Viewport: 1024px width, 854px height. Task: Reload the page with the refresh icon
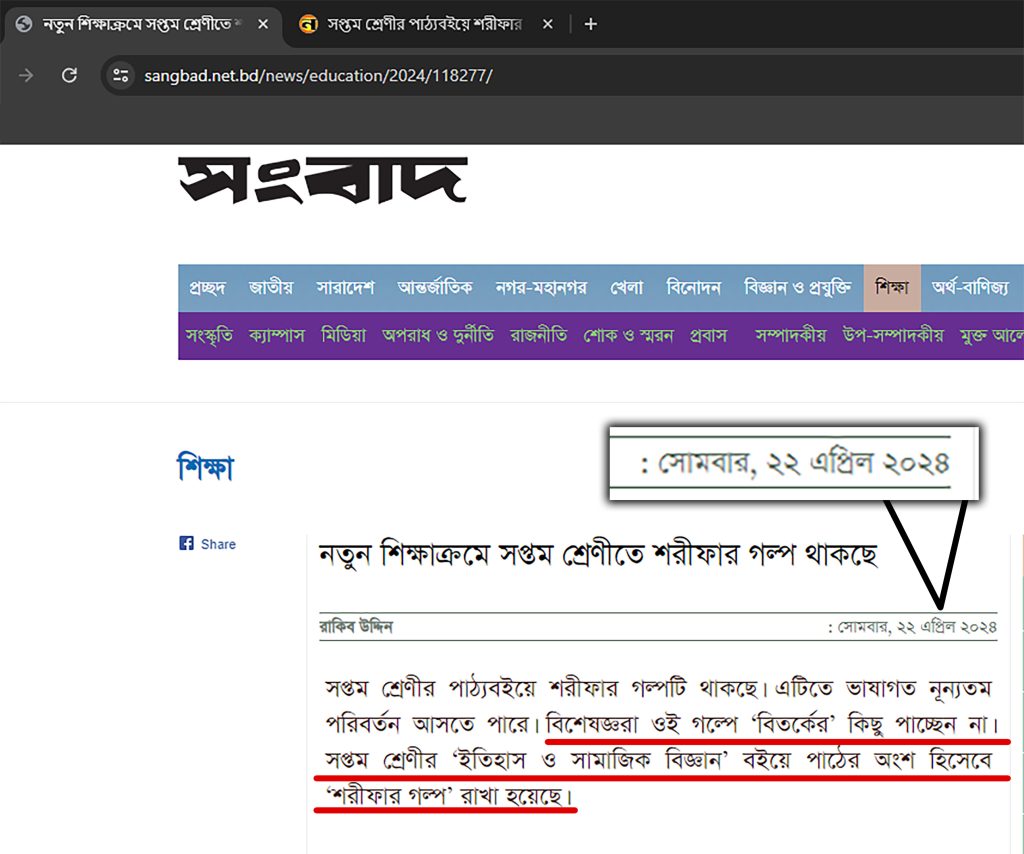click(69, 75)
